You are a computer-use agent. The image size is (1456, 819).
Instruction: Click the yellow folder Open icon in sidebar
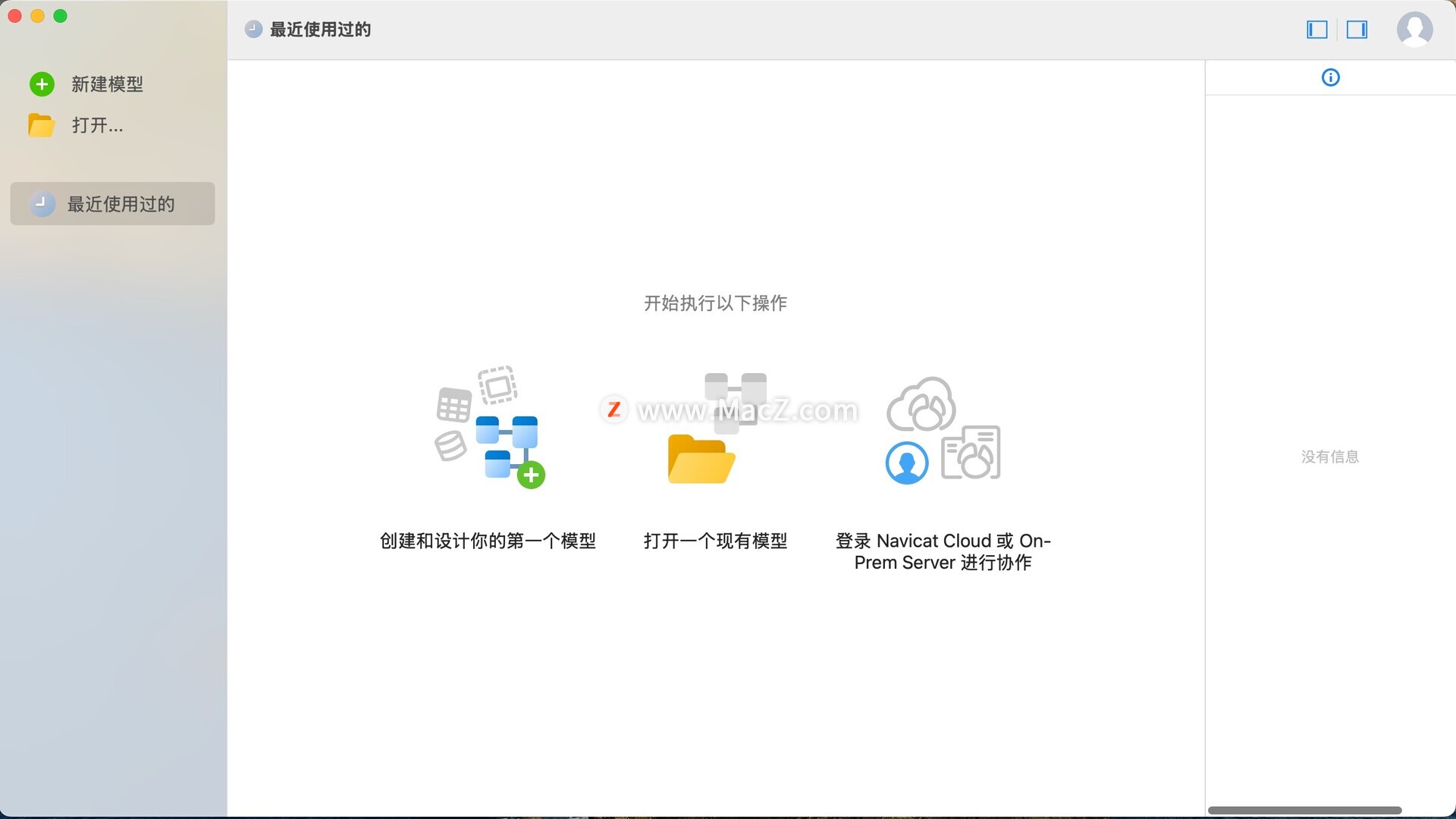click(x=41, y=125)
